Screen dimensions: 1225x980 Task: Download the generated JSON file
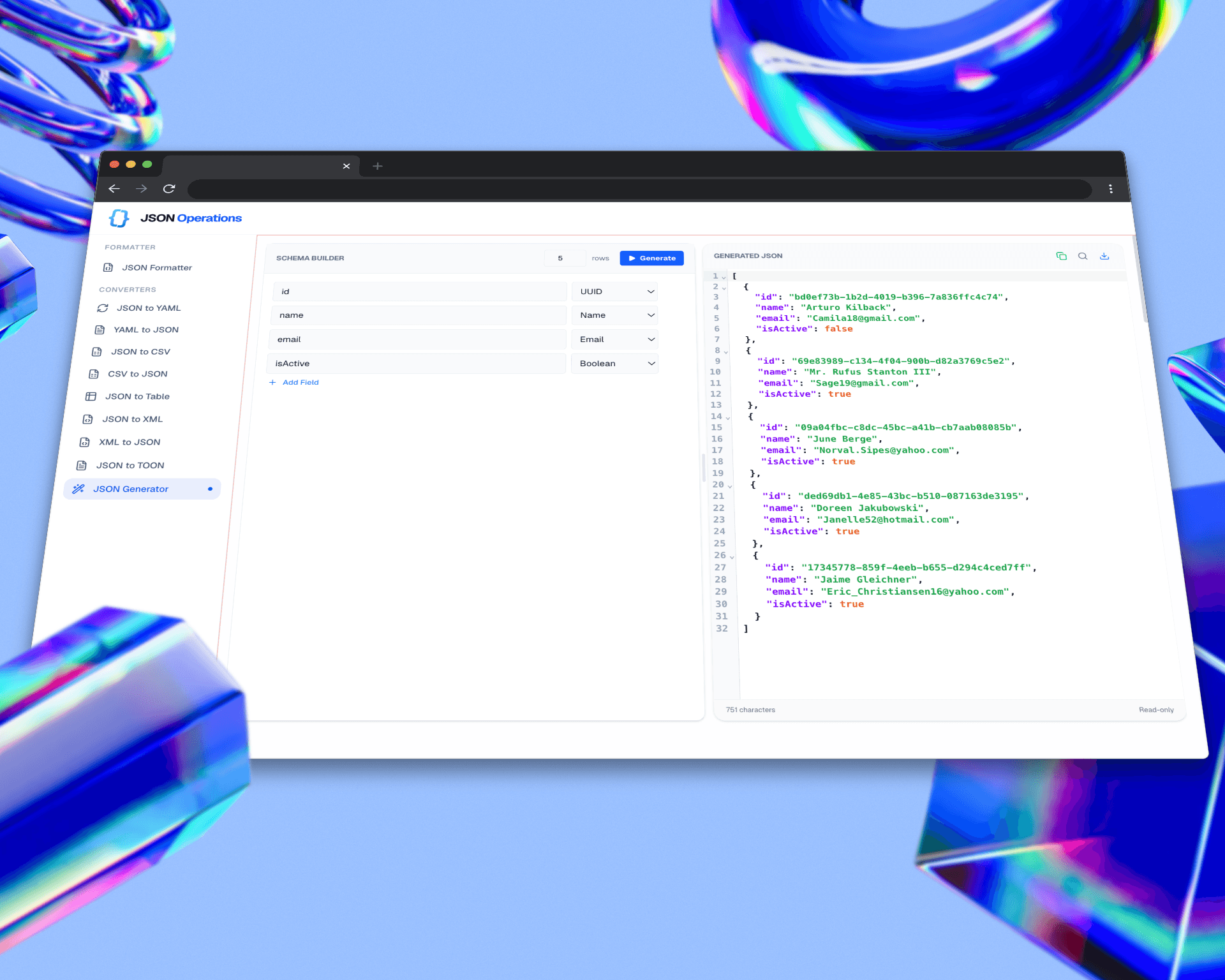1105,256
